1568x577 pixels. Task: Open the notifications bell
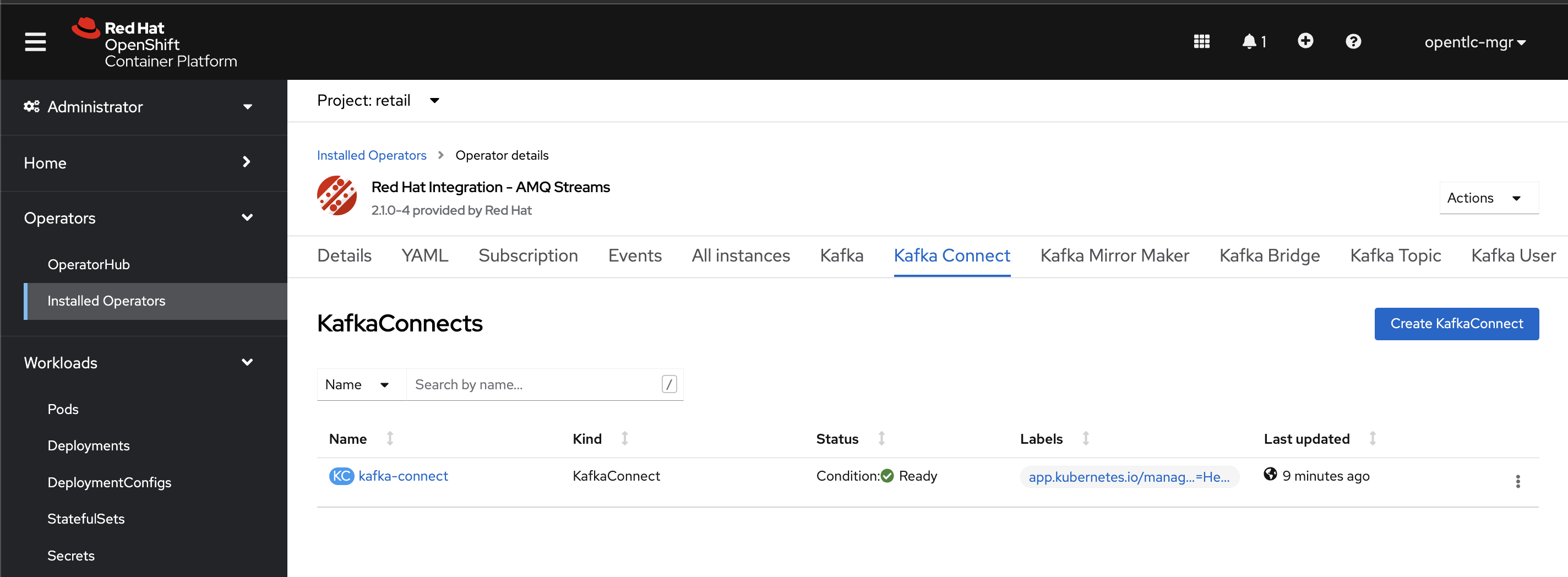coord(1253,41)
